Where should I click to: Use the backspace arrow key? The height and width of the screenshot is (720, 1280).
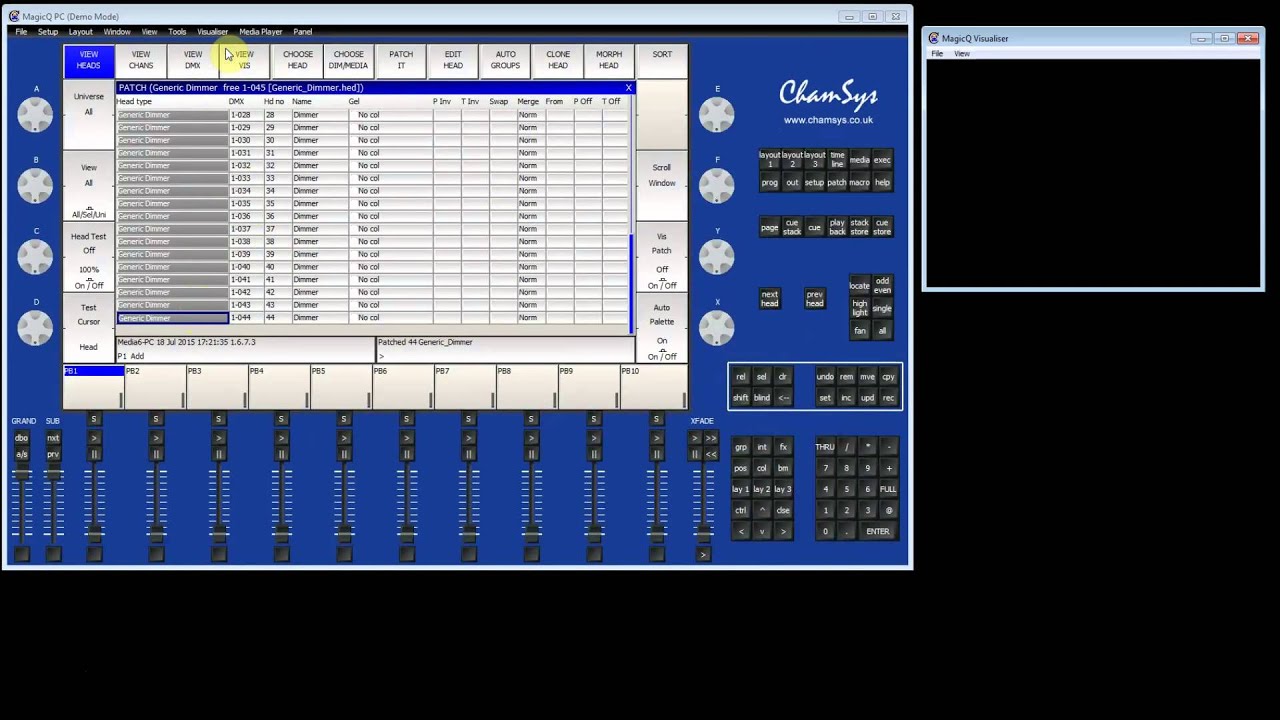tap(783, 398)
